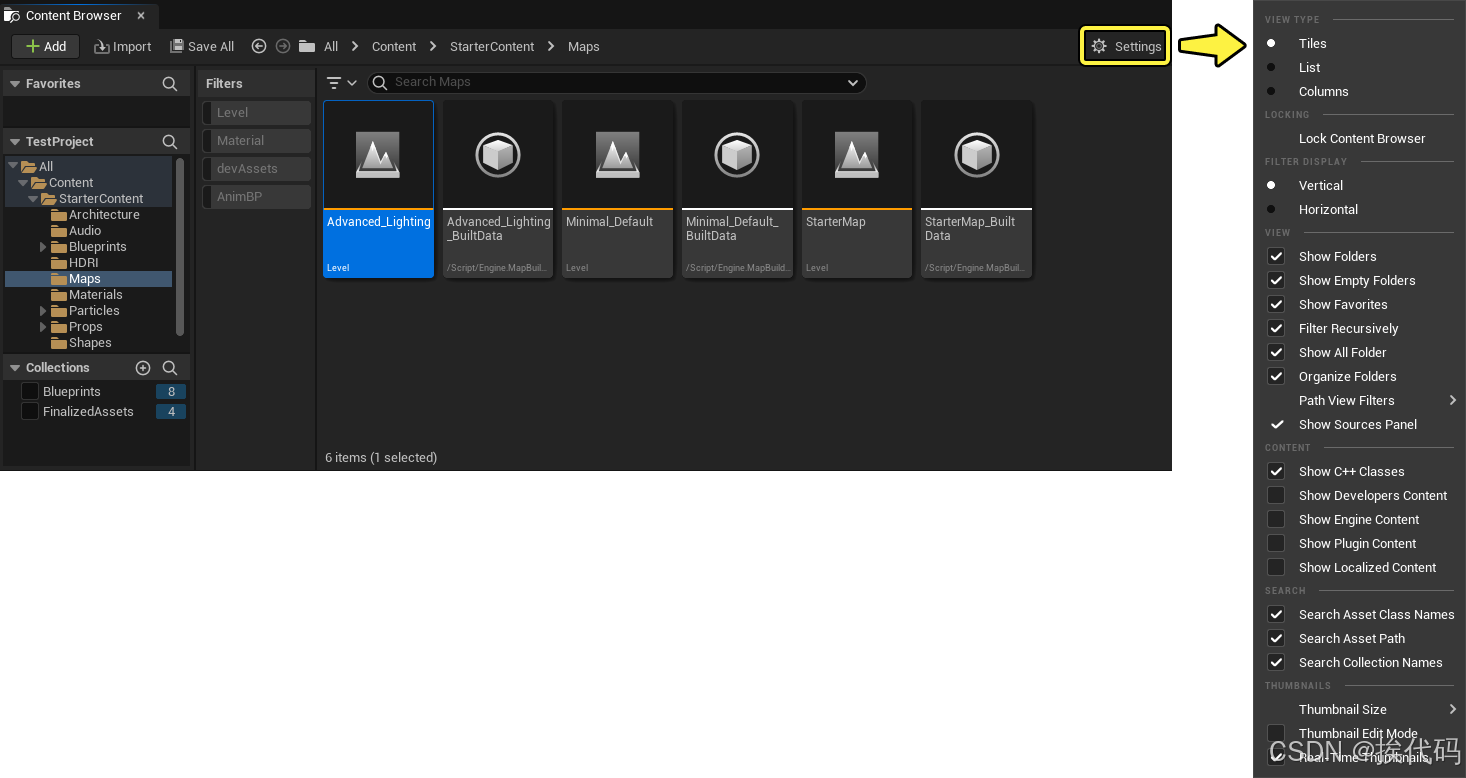This screenshot has width=1466, height=778.
Task: Collapse the TestProject section
Action: click(x=15, y=142)
